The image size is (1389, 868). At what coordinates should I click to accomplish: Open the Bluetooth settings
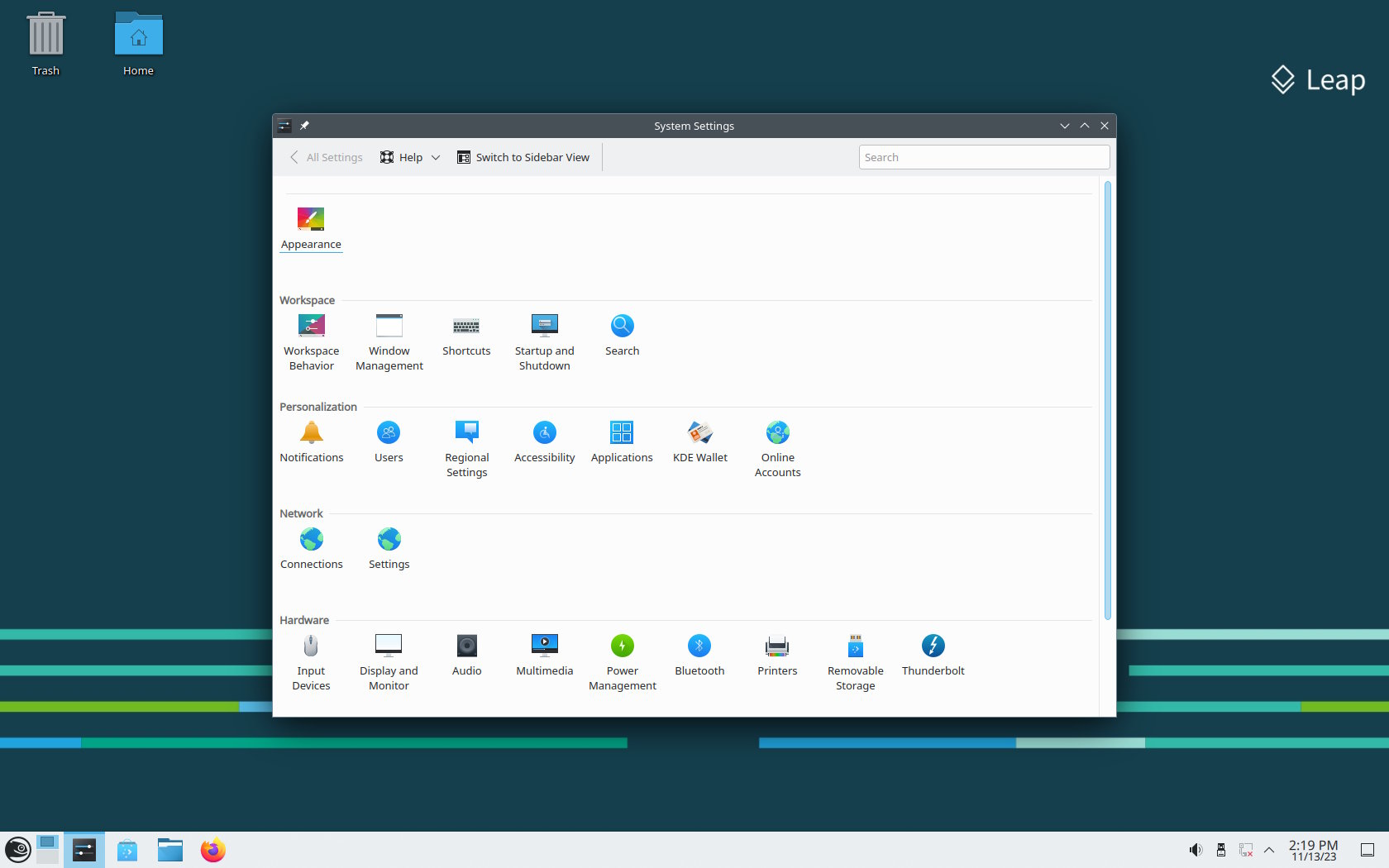click(x=699, y=656)
